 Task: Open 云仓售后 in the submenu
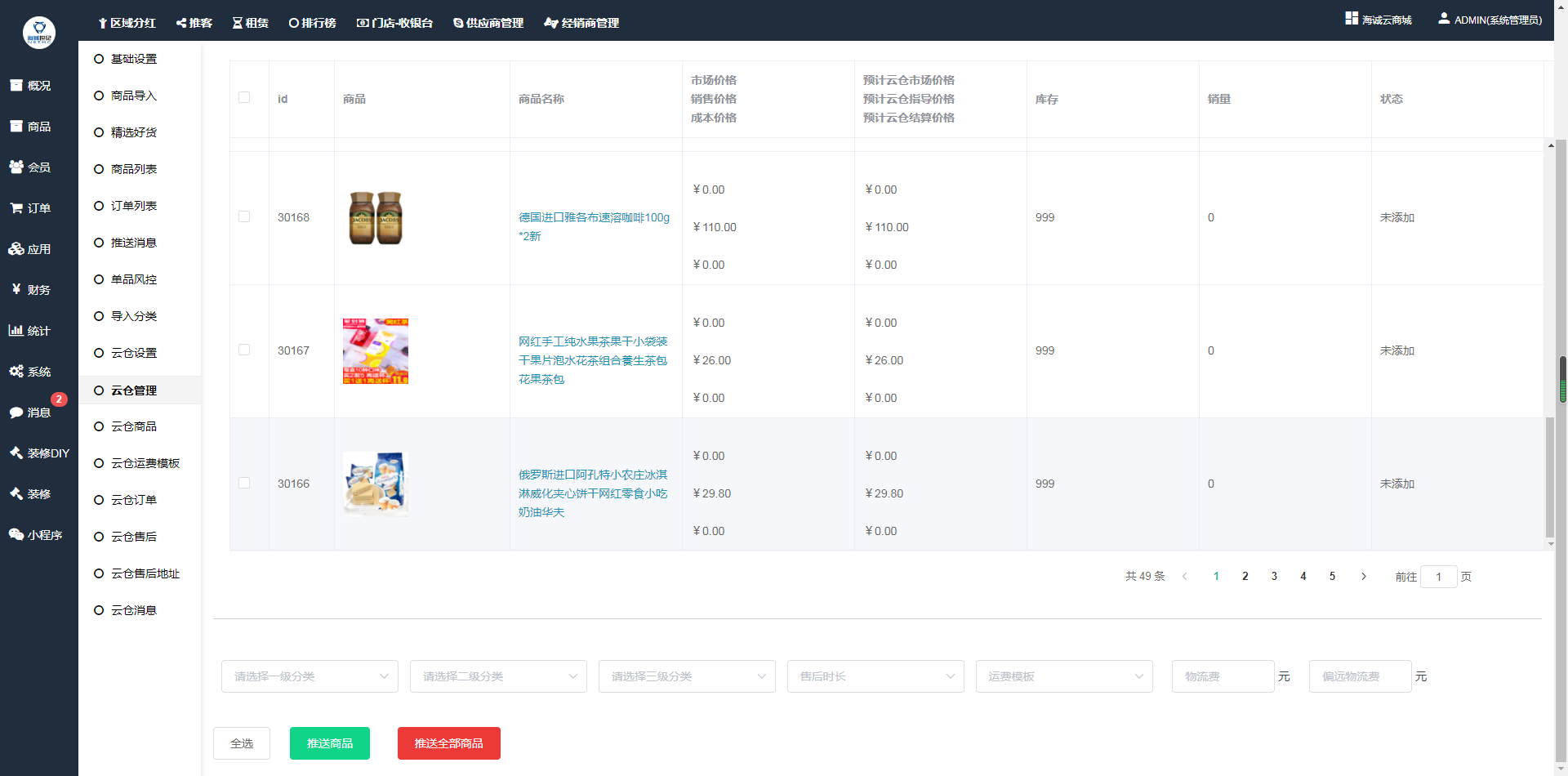pyautogui.click(x=134, y=537)
